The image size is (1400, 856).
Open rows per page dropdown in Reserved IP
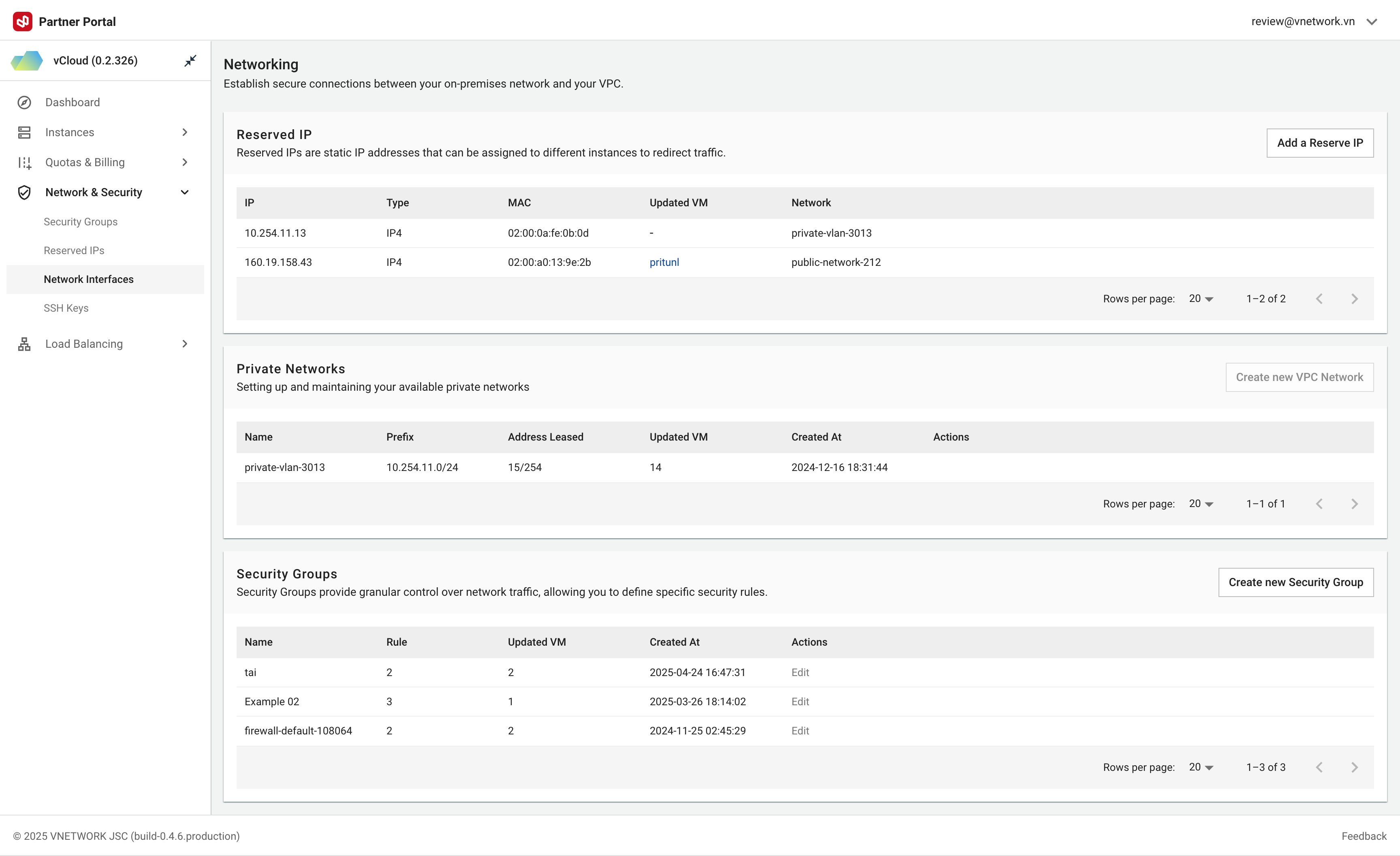coord(1201,299)
